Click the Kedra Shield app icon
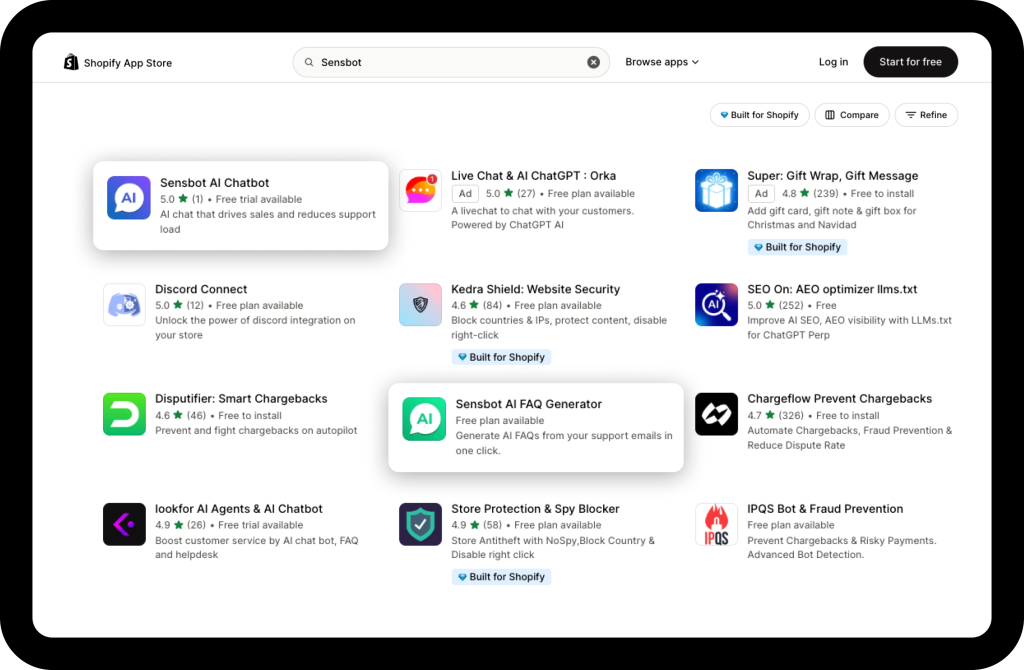Image resolution: width=1024 pixels, height=670 pixels. (x=420, y=304)
